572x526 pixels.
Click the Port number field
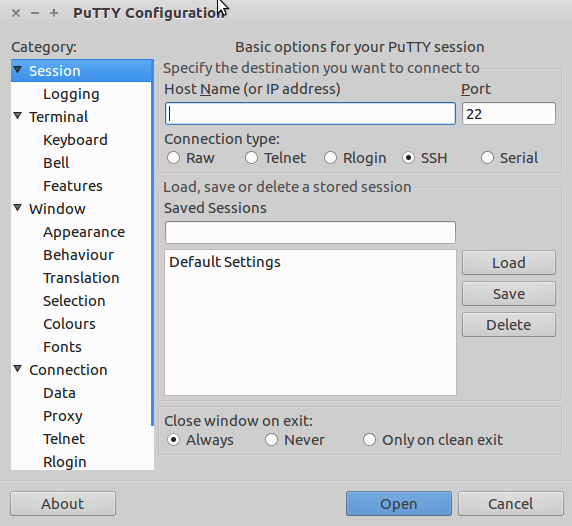click(509, 114)
